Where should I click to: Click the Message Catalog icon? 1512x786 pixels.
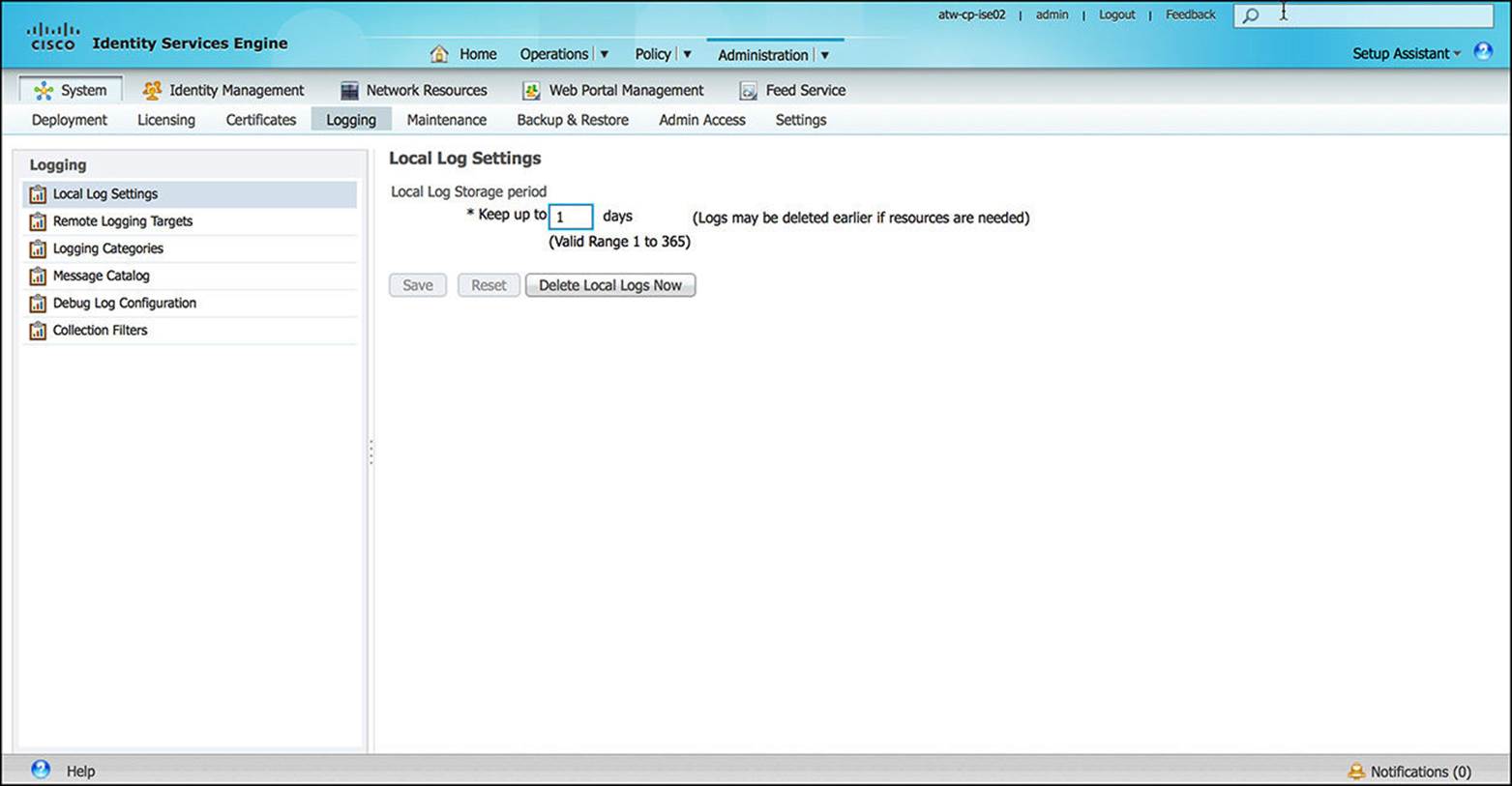click(38, 276)
